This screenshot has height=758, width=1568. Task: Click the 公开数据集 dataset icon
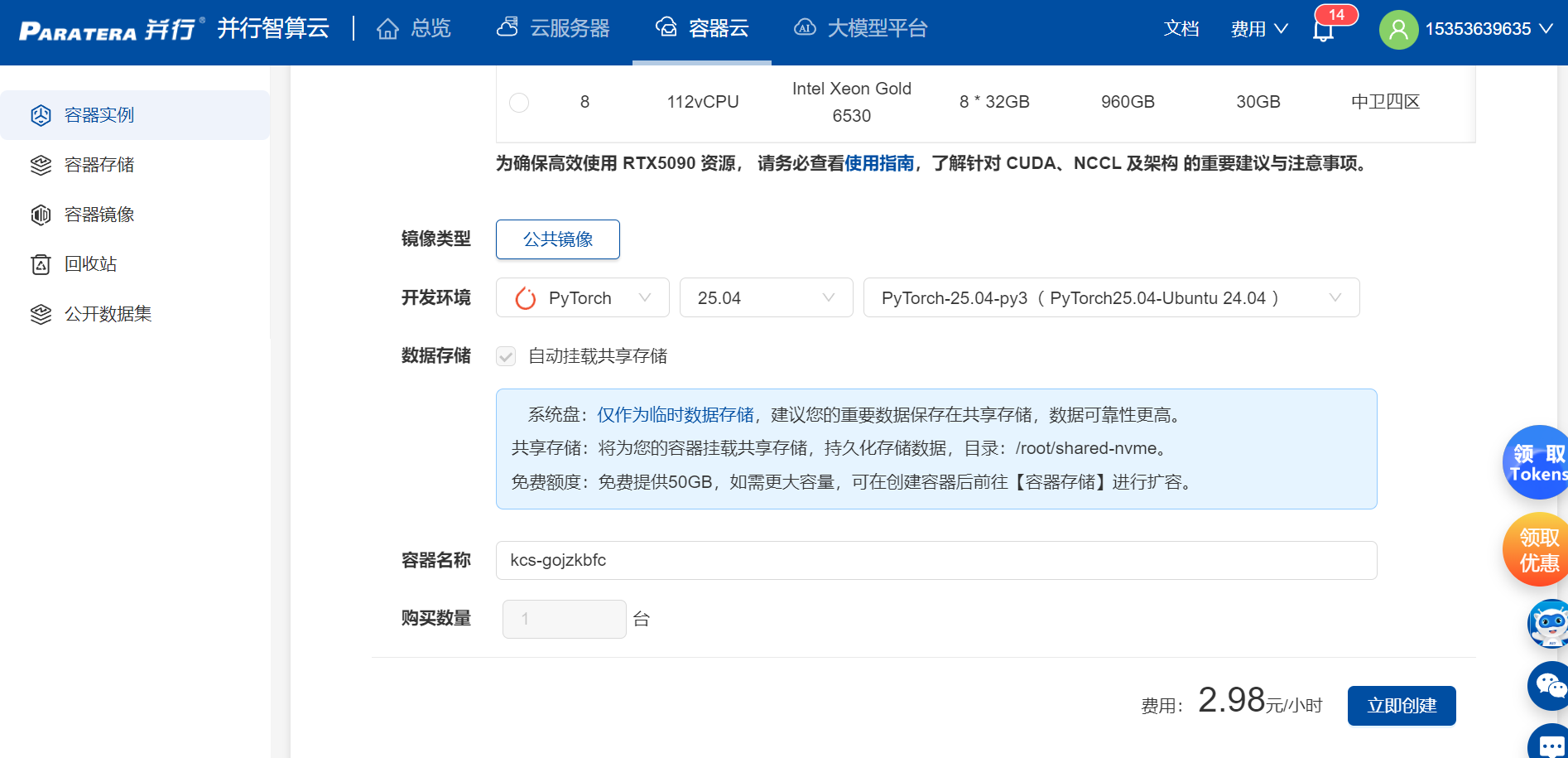point(41,314)
